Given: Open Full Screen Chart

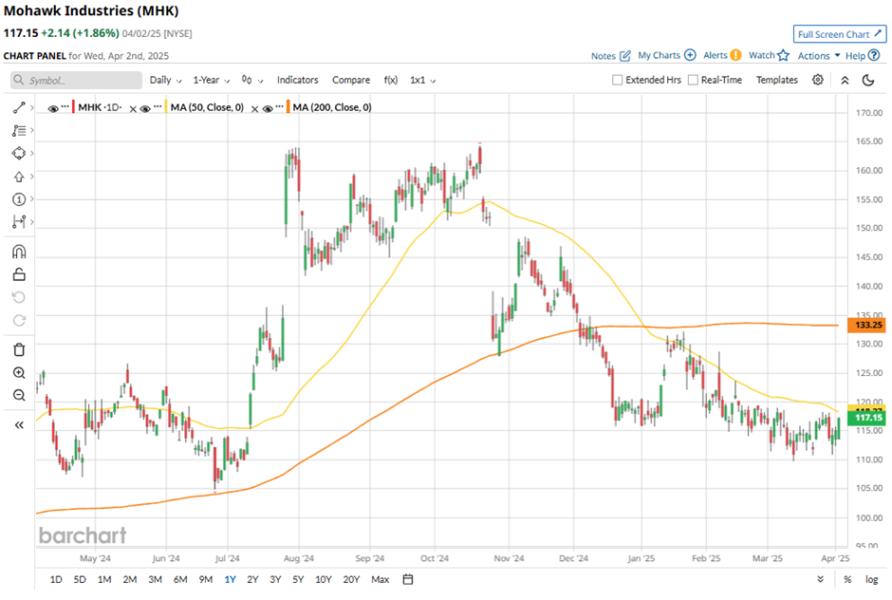Looking at the screenshot, I should pos(840,34).
